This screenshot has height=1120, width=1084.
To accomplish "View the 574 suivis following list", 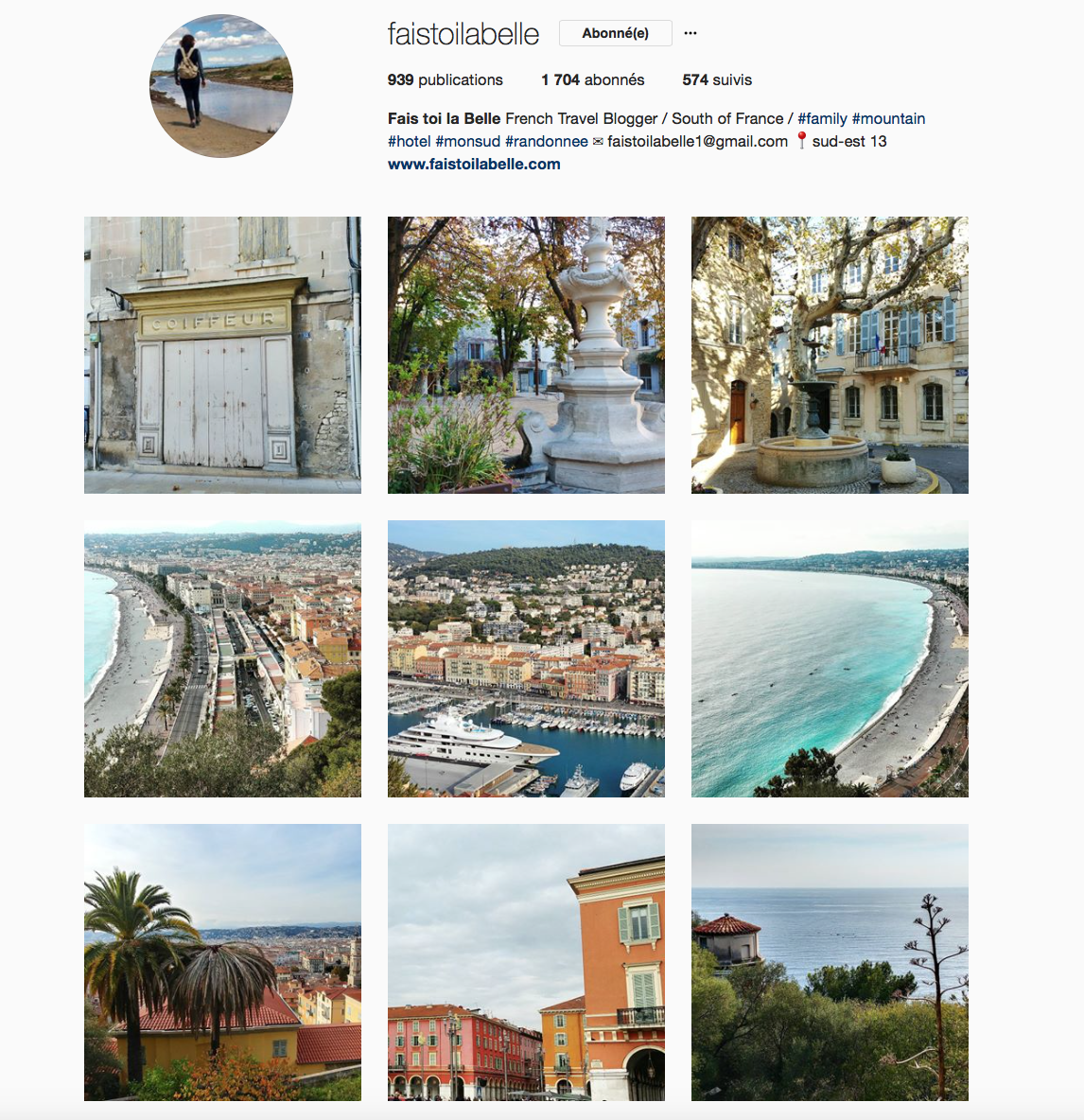I will coord(717,80).
